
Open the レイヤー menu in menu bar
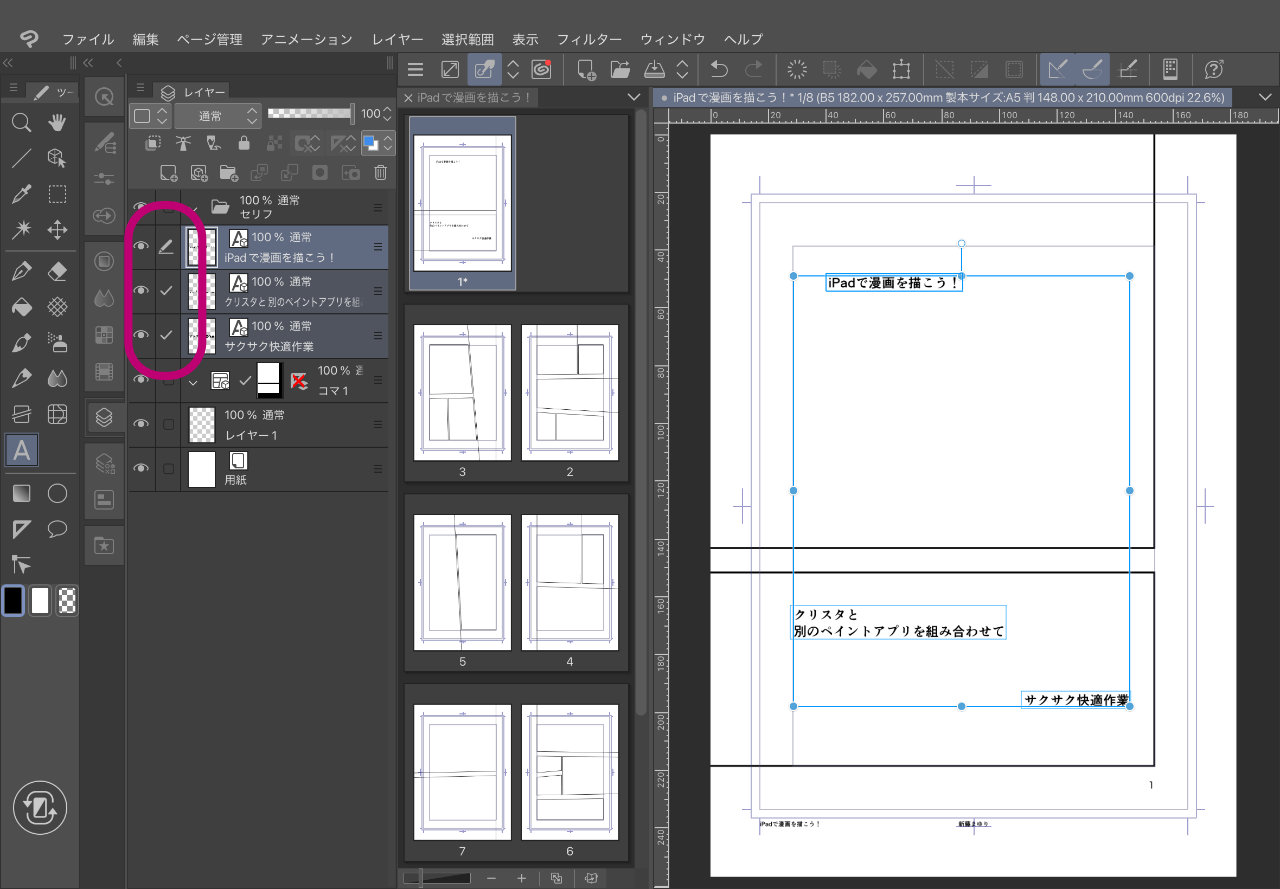click(x=396, y=39)
